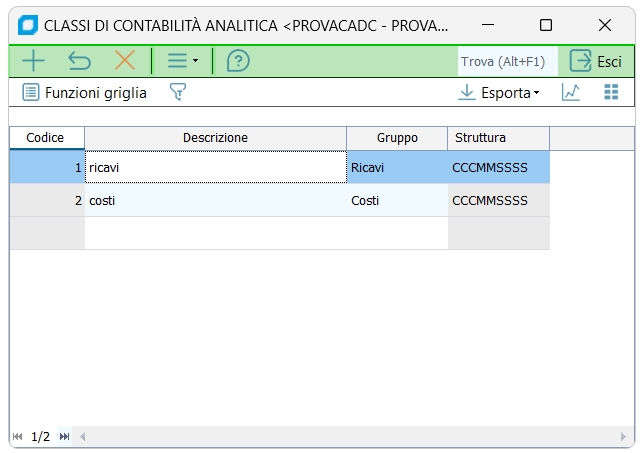Select the Struttura column header
This screenshot has height=453, width=642.
coord(498,138)
